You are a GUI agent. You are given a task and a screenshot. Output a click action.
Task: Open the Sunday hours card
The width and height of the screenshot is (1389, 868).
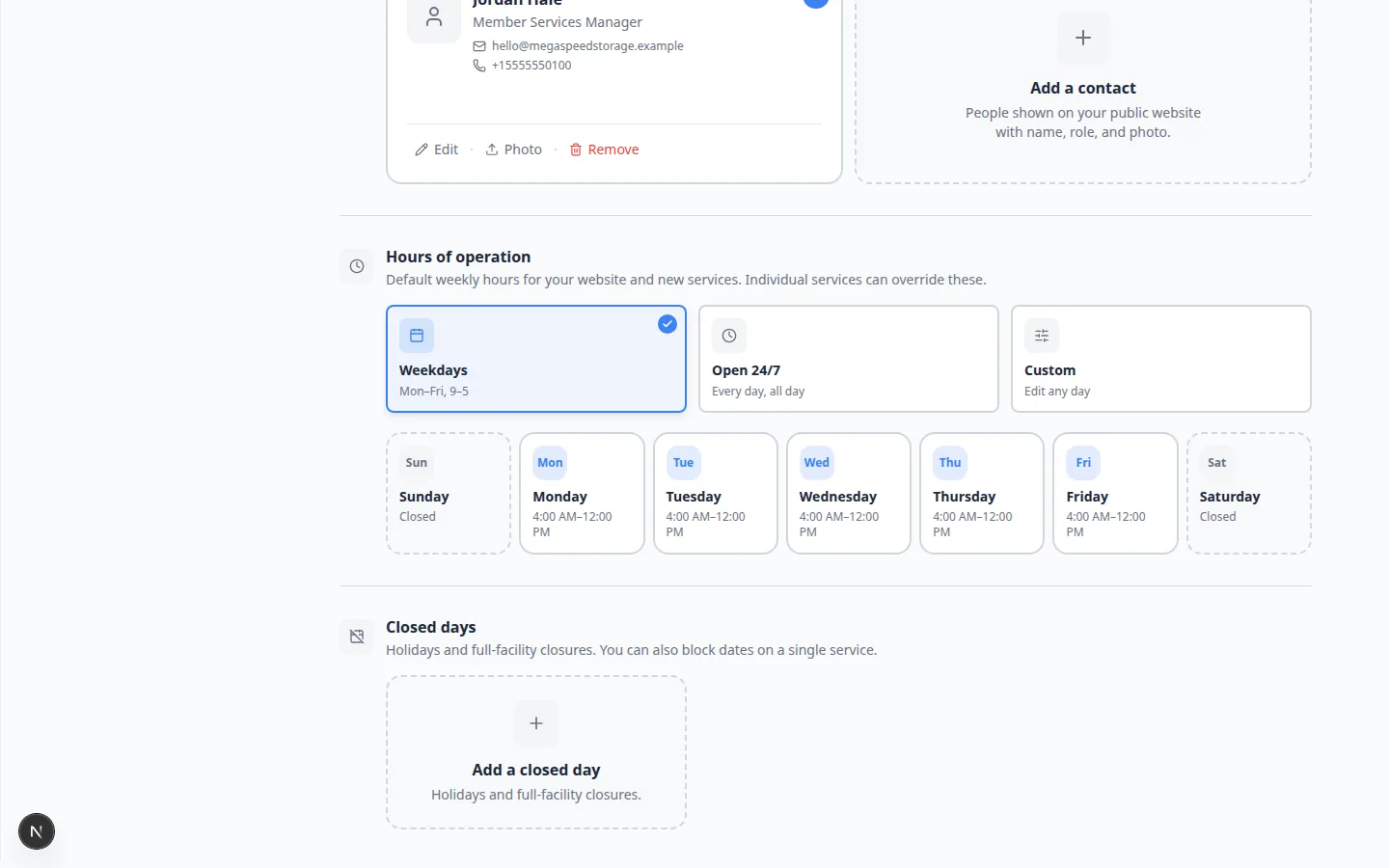[449, 493]
